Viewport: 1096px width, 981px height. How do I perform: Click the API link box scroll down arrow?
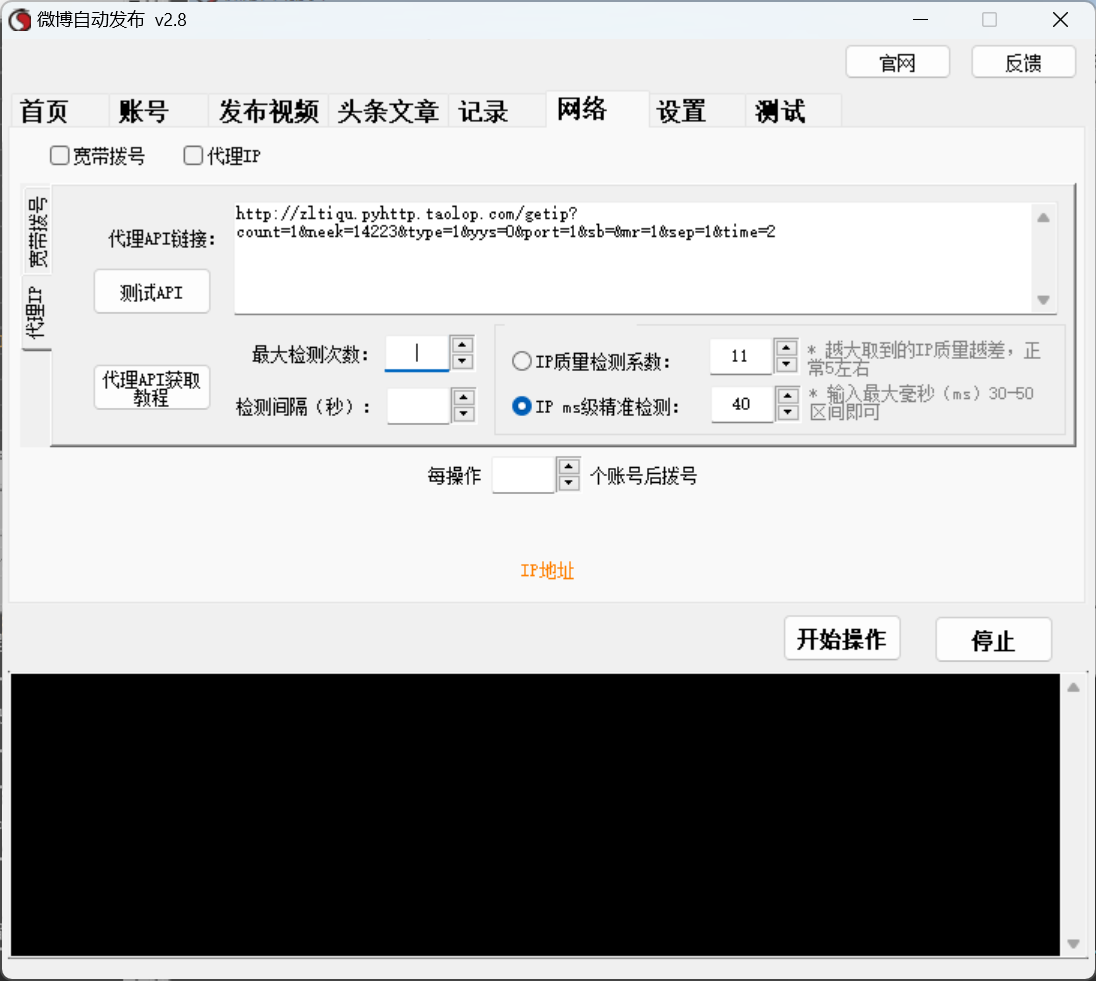(1044, 300)
